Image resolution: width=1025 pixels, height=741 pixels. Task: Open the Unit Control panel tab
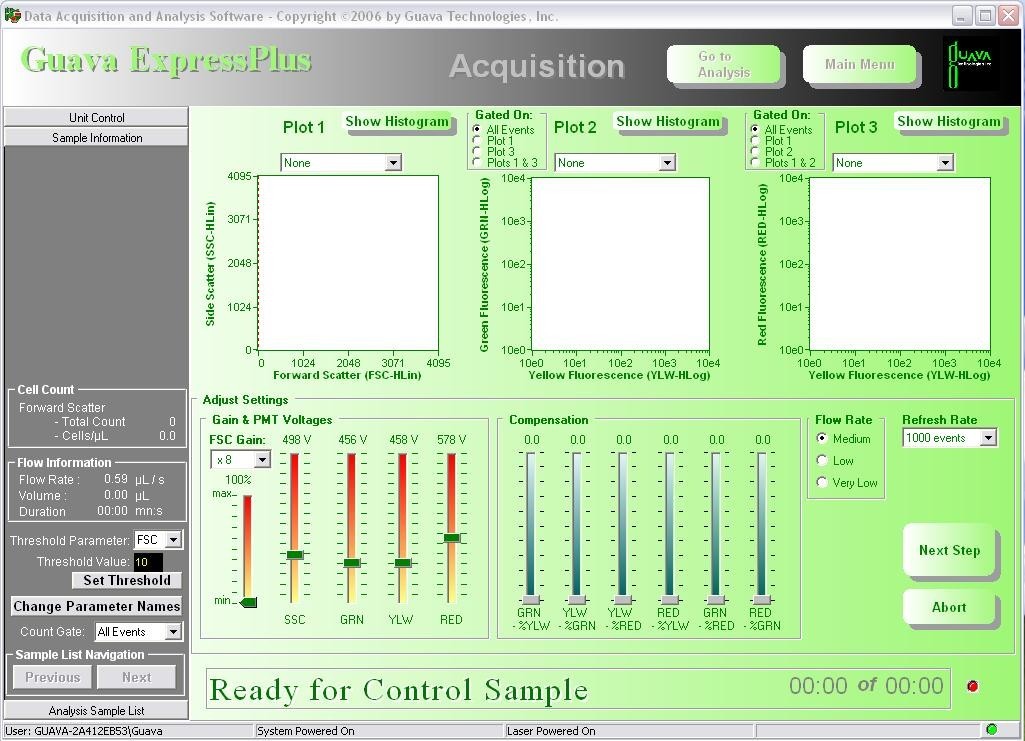coord(96,118)
